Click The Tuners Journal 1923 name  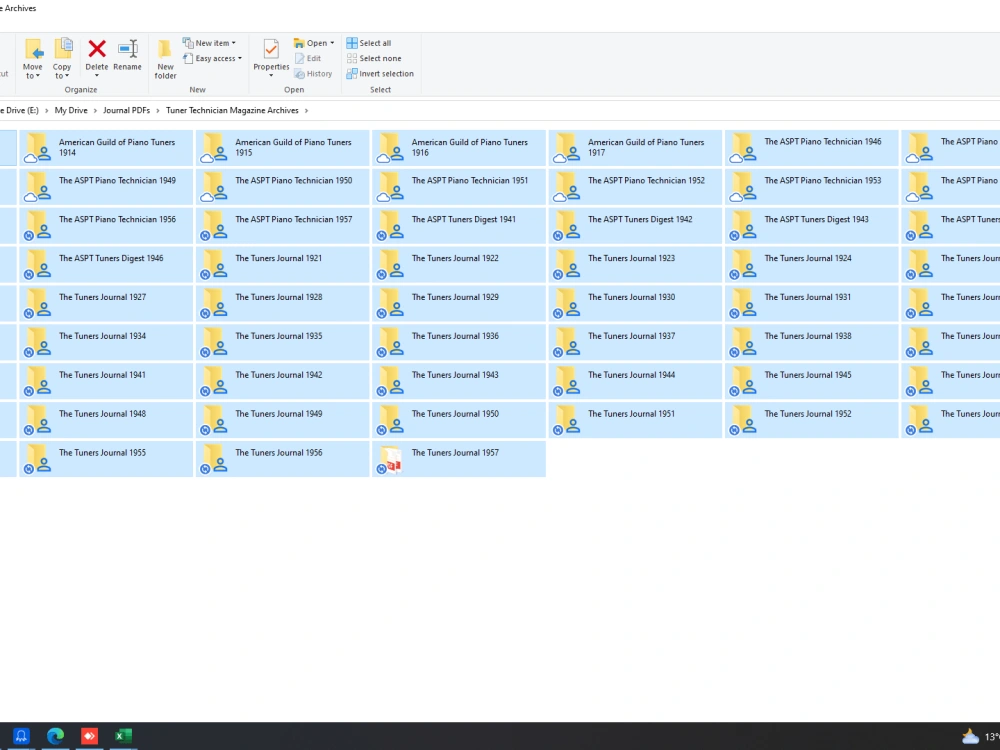click(x=631, y=258)
